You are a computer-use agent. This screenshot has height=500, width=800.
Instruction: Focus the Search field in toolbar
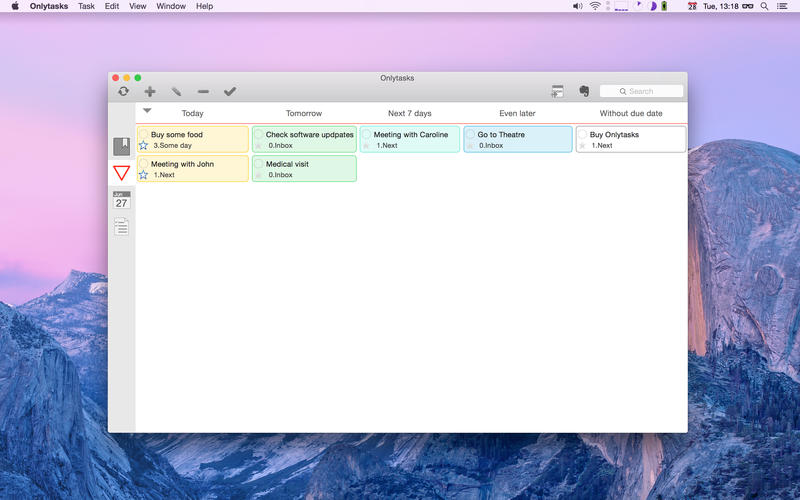(641, 91)
